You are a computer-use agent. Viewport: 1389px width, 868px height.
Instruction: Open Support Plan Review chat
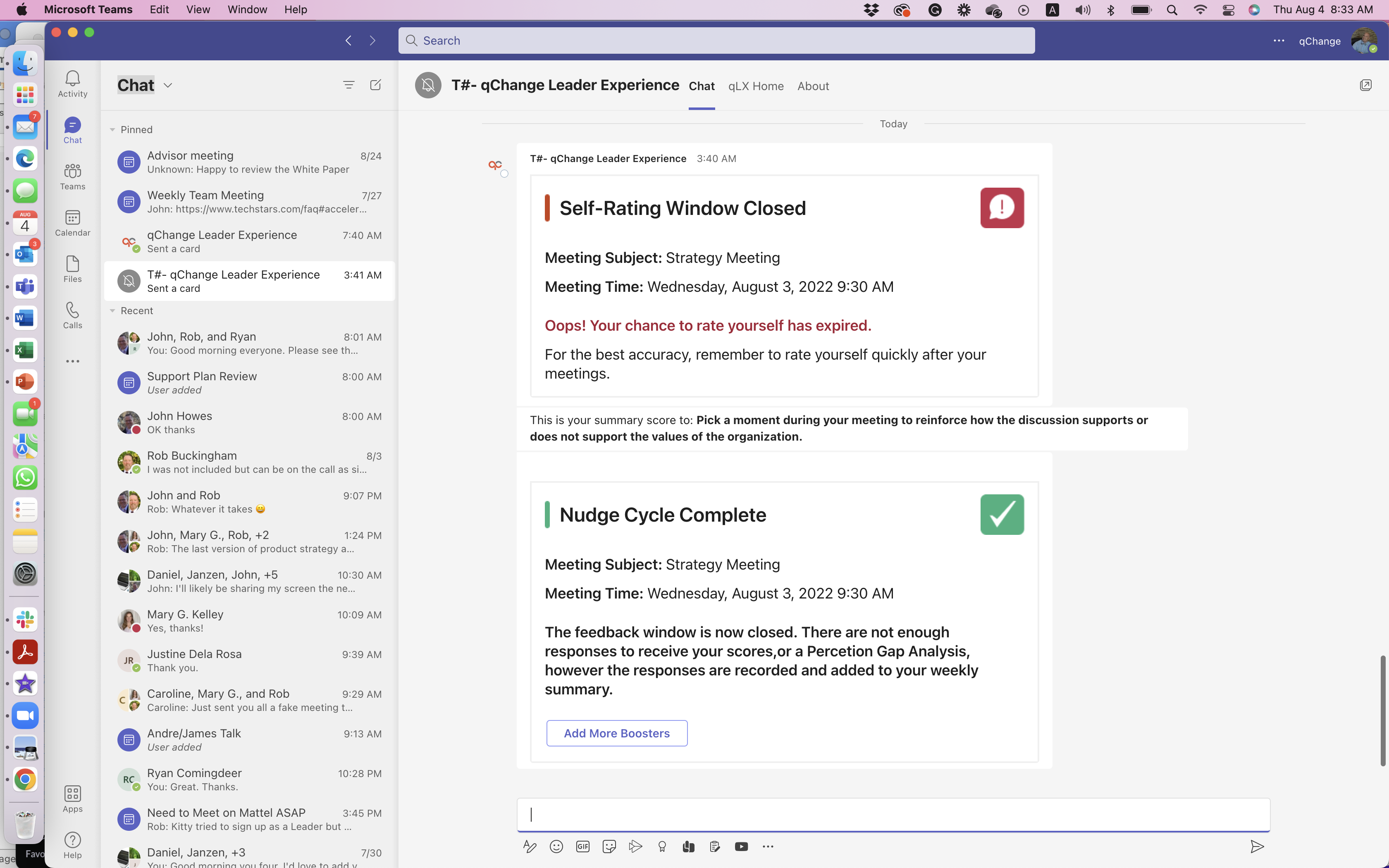[249, 382]
